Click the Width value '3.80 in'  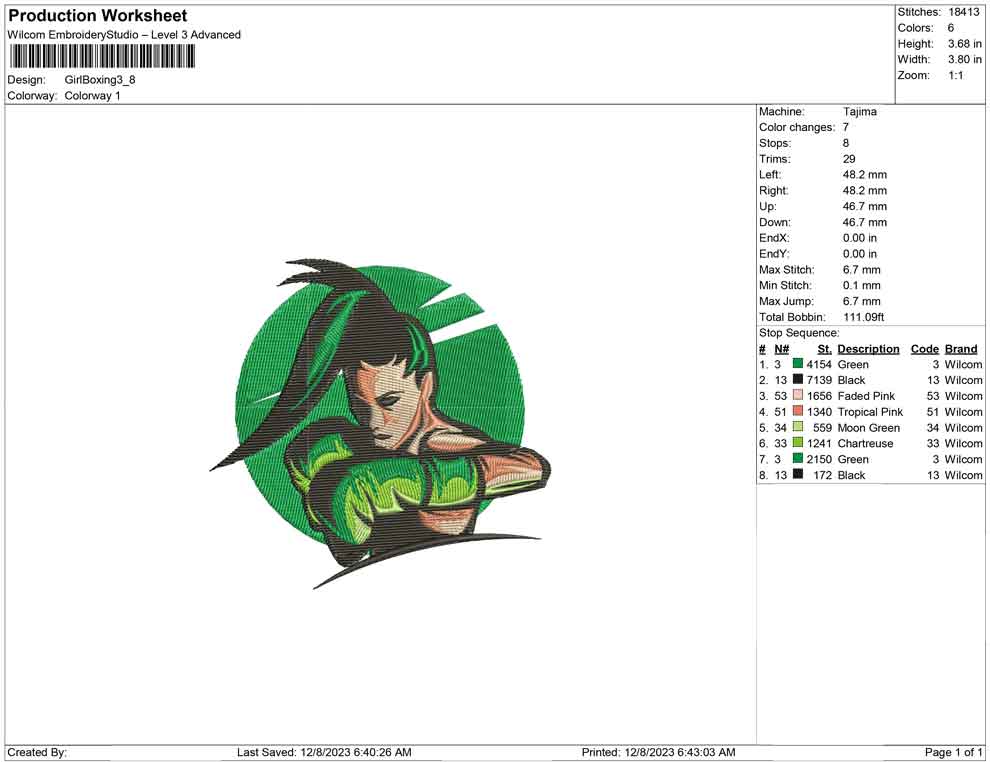click(x=965, y=59)
